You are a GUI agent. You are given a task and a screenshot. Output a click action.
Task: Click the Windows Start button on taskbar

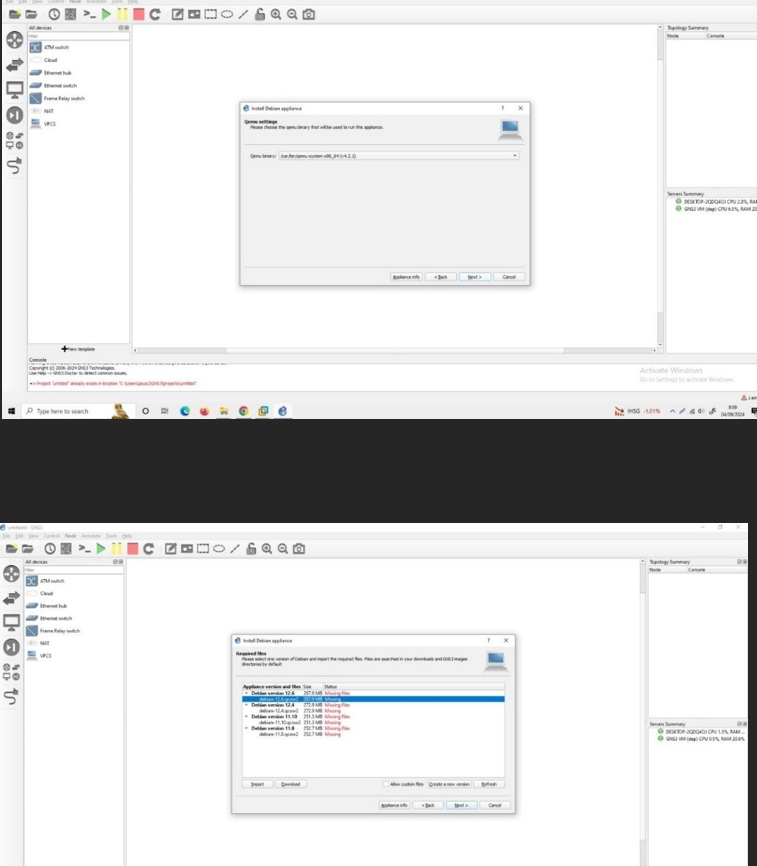coord(11,411)
